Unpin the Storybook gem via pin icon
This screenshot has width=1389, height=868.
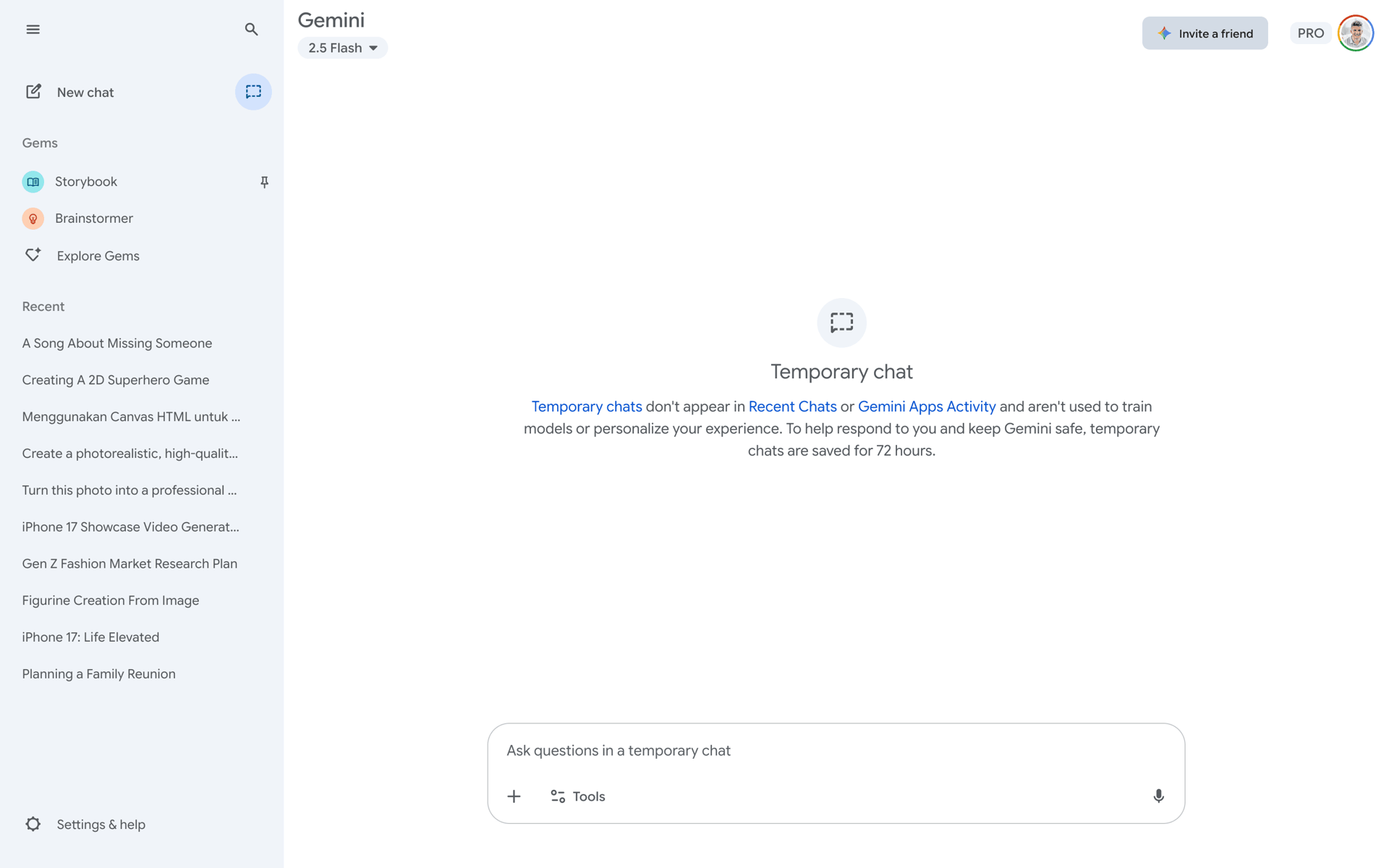(265, 182)
